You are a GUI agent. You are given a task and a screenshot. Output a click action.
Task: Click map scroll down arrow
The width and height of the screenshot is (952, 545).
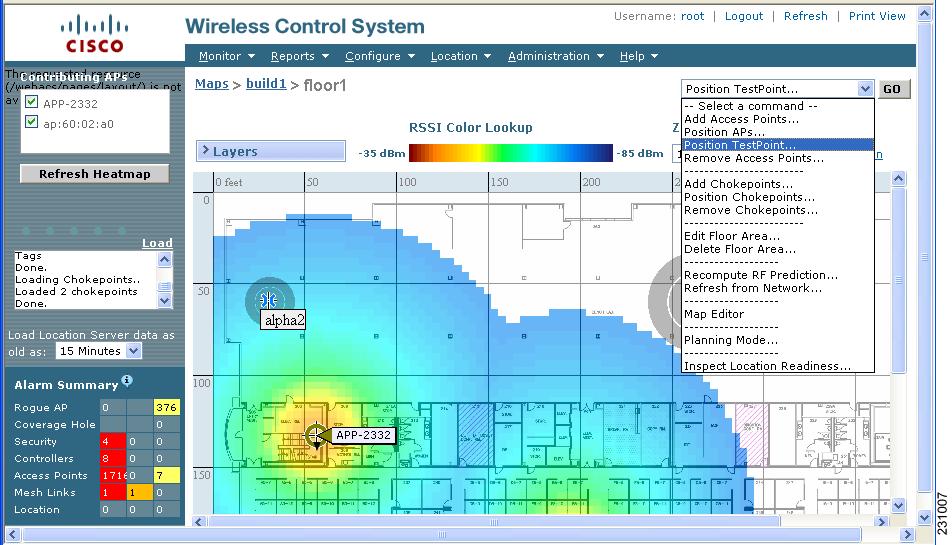point(899,505)
